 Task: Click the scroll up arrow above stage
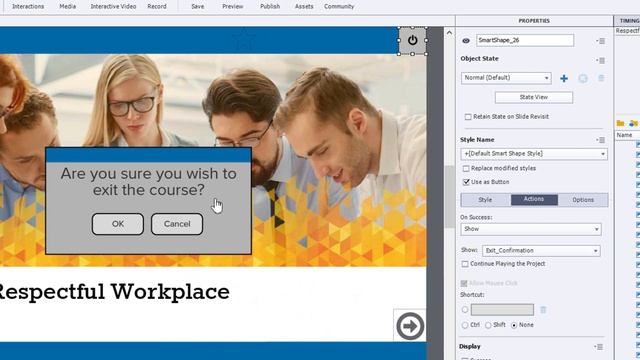tap(449, 33)
